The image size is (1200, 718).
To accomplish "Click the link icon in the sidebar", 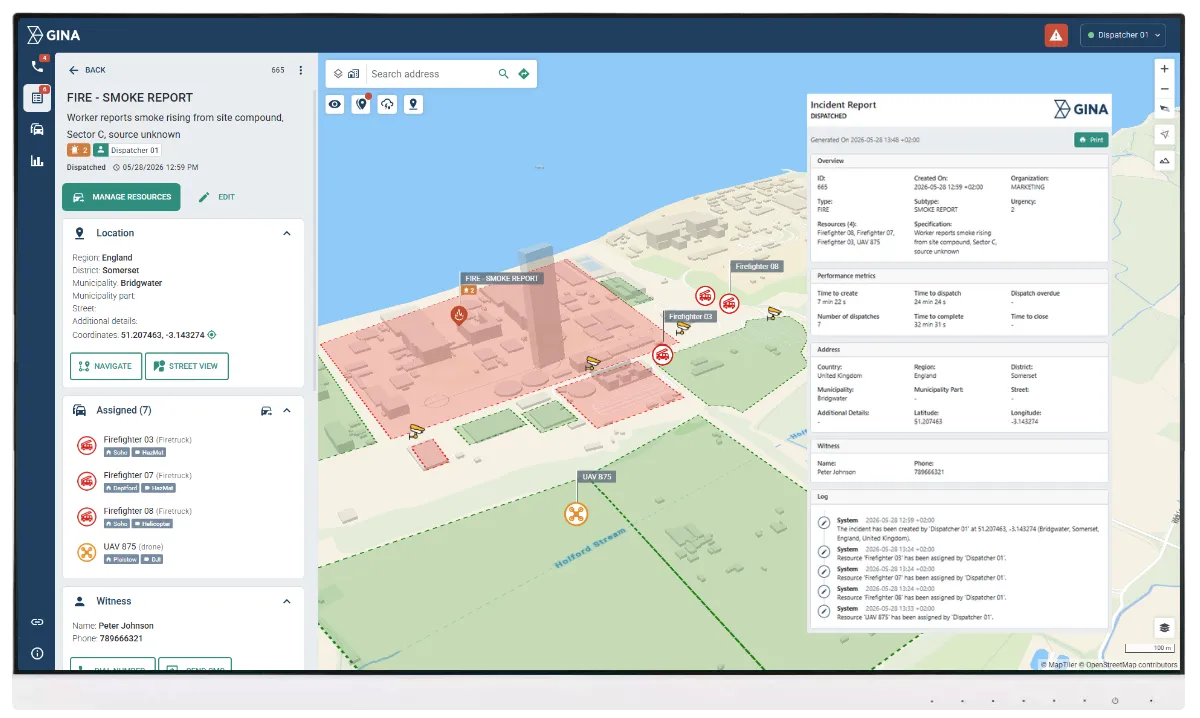I will 37,622.
